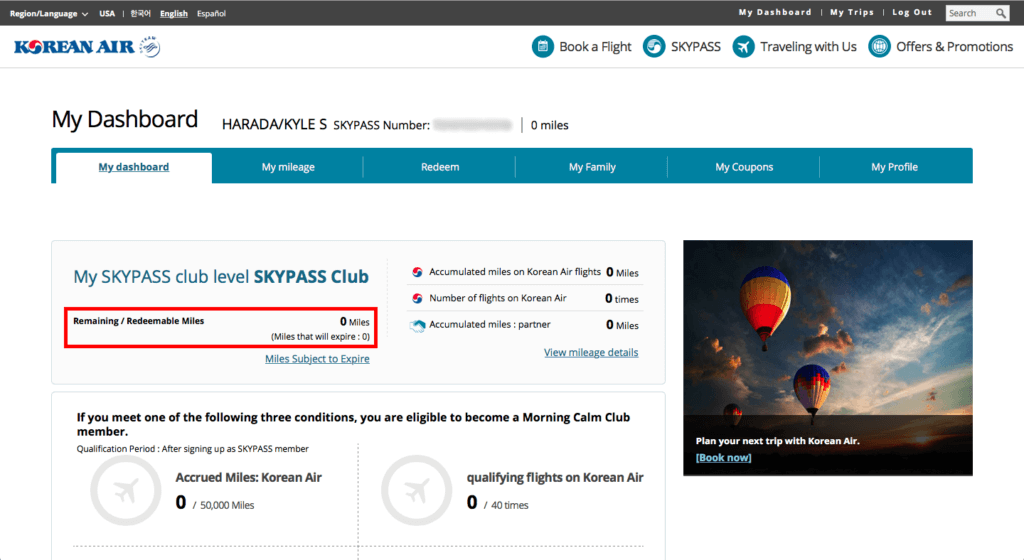Click Log Out
The height and width of the screenshot is (560, 1024).
(x=912, y=12)
